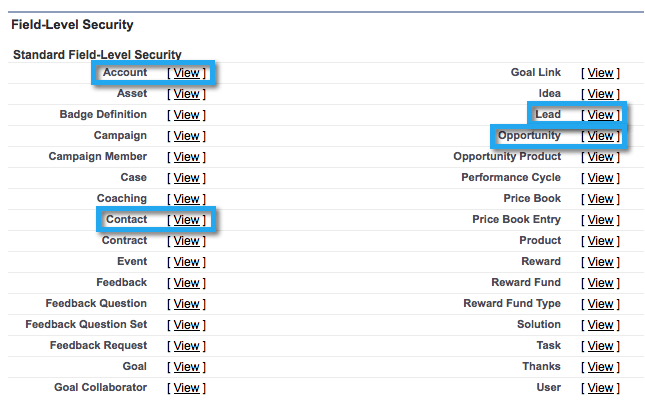Screen dimensions: 645x405
Task: Open View for Opportunity Product
Action: (x=601, y=157)
